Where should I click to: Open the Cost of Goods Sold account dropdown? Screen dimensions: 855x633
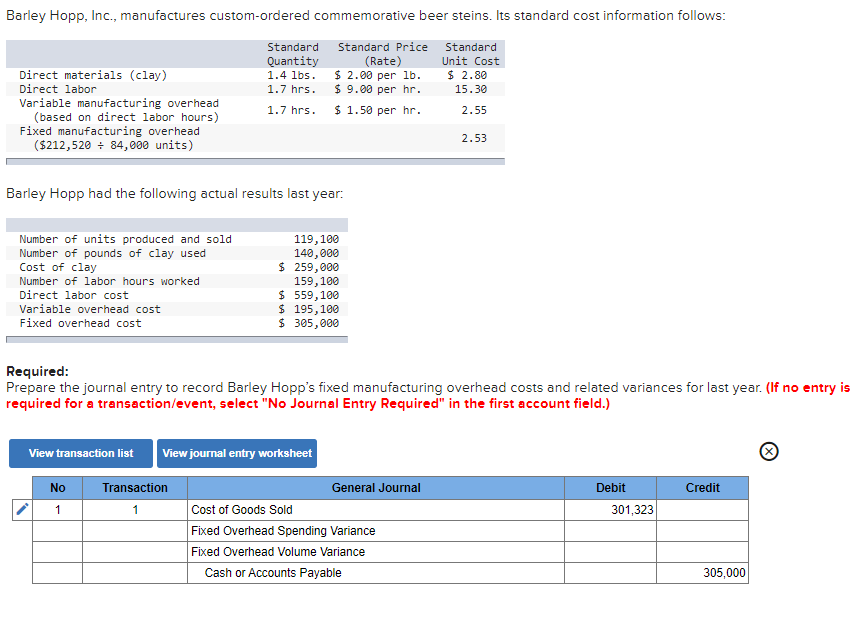tap(376, 510)
